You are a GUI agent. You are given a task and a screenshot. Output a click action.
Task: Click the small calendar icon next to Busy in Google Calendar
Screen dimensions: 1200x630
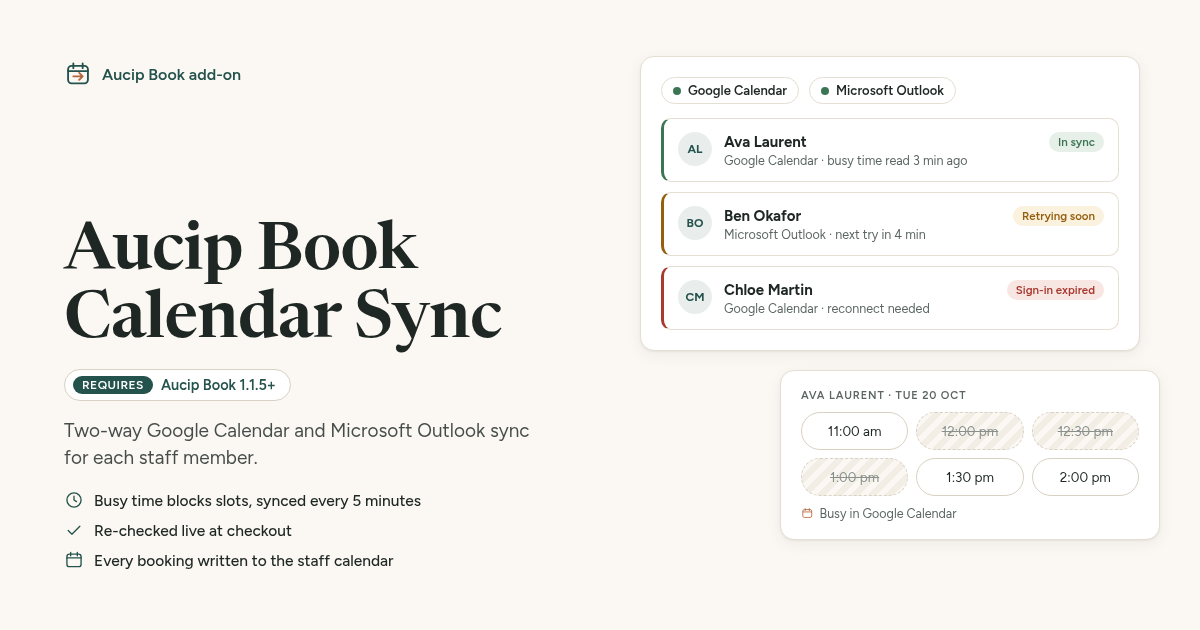(807, 513)
